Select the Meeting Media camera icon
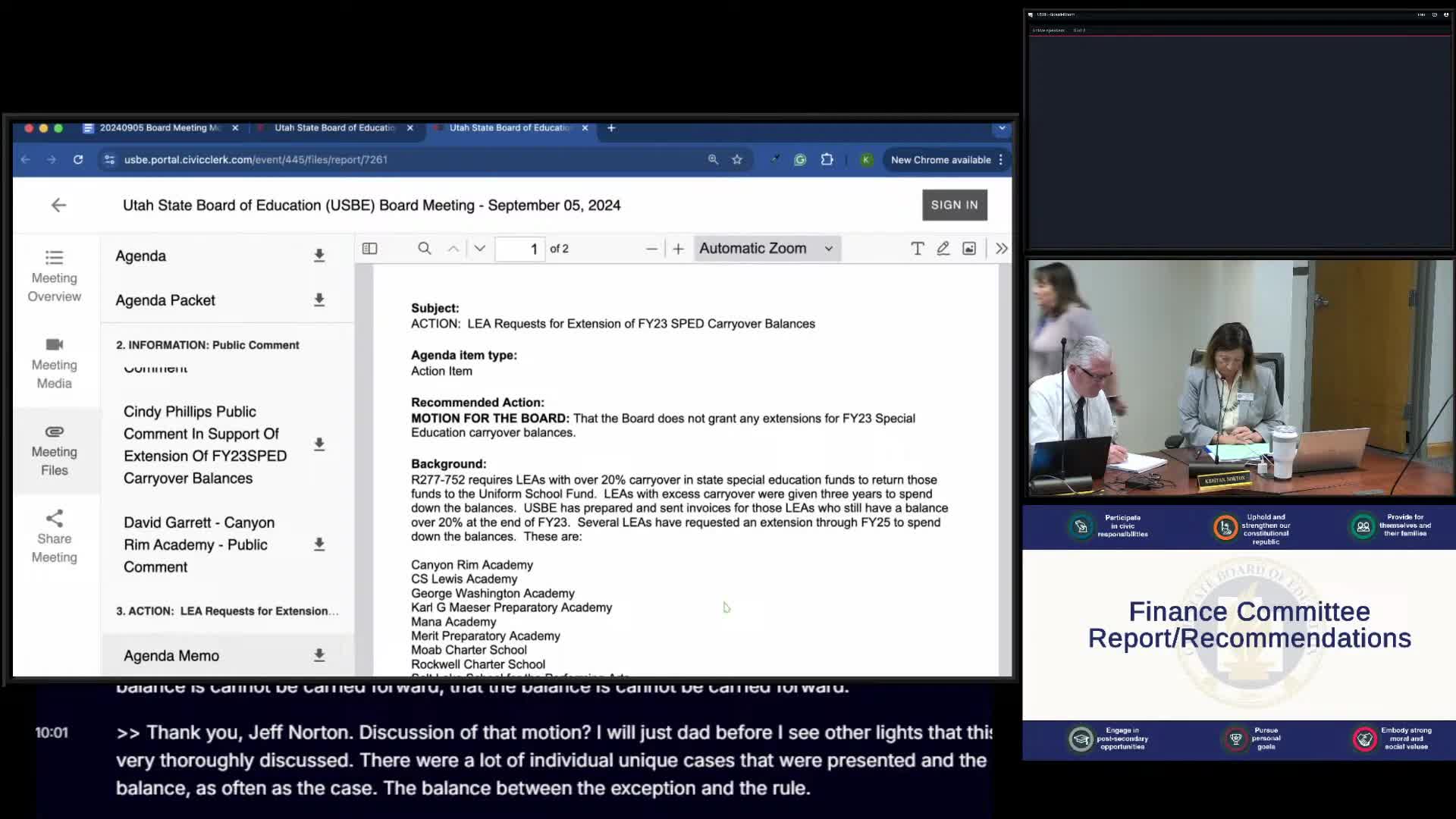This screenshot has height=819, width=1456. pyautogui.click(x=54, y=365)
